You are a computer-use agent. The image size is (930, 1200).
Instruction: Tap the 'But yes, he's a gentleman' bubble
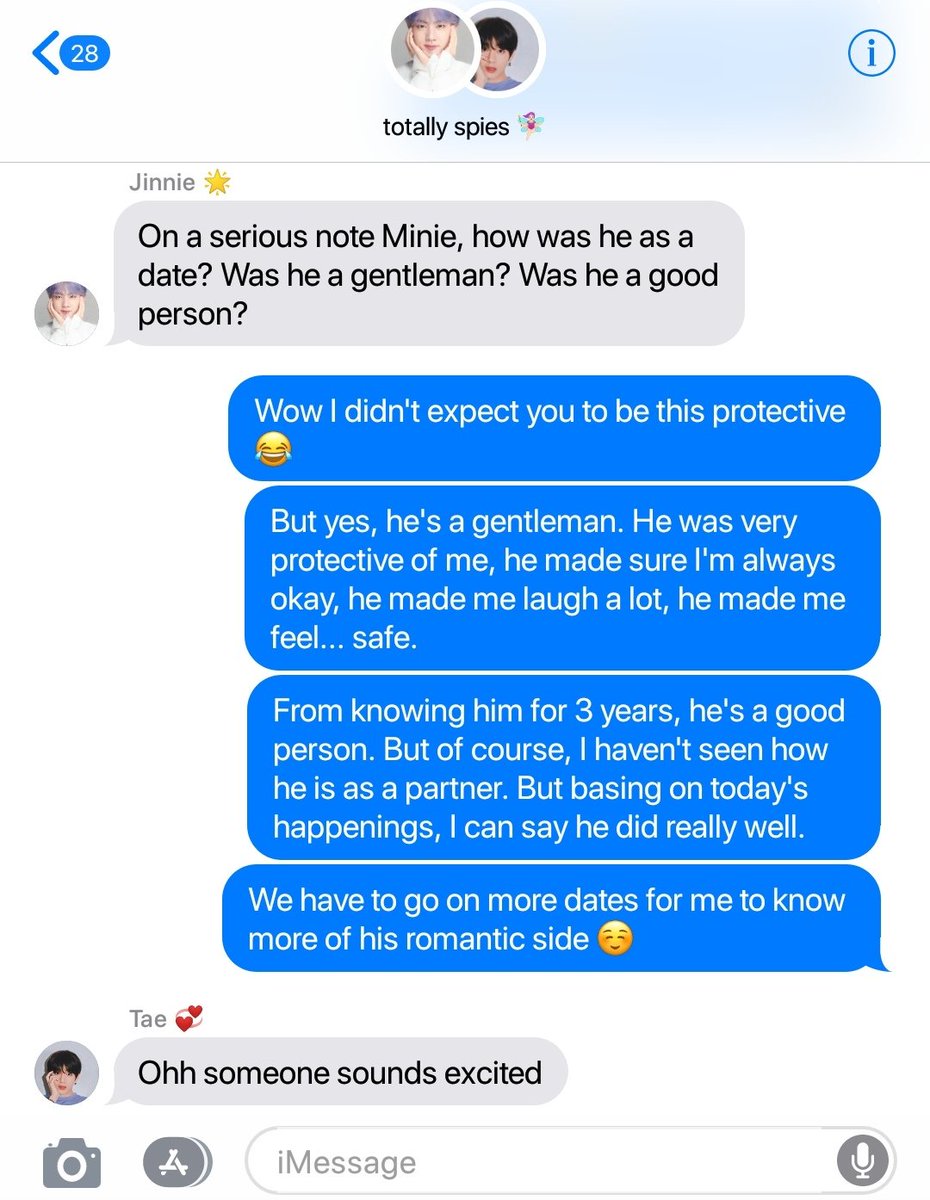coord(562,578)
